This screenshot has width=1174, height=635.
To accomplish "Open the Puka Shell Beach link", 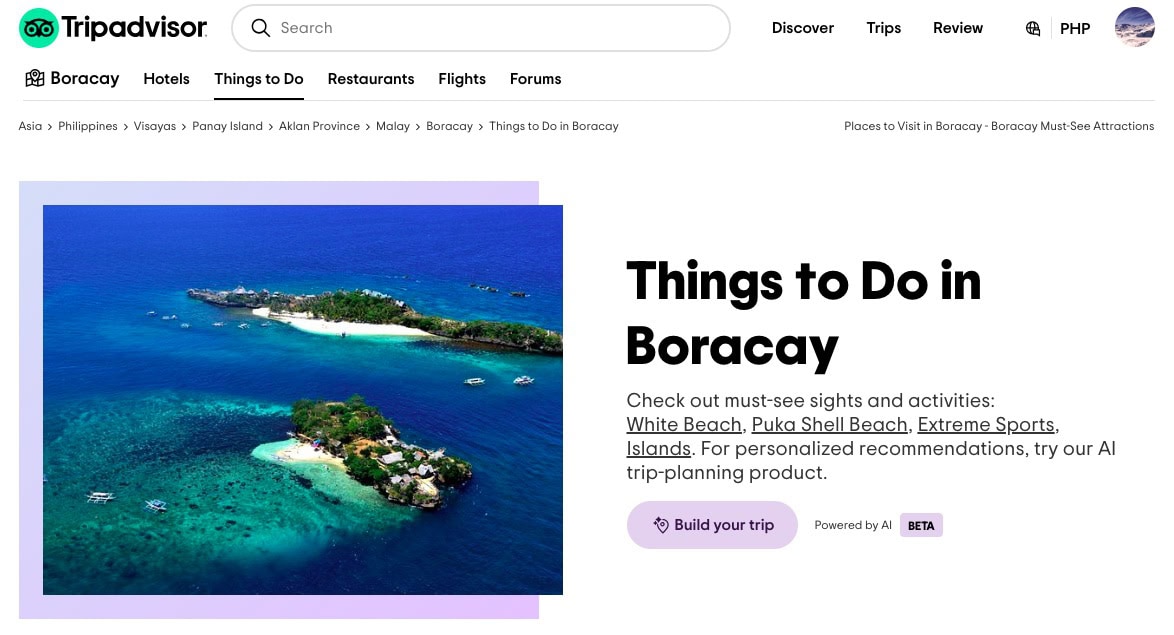I will 829,424.
